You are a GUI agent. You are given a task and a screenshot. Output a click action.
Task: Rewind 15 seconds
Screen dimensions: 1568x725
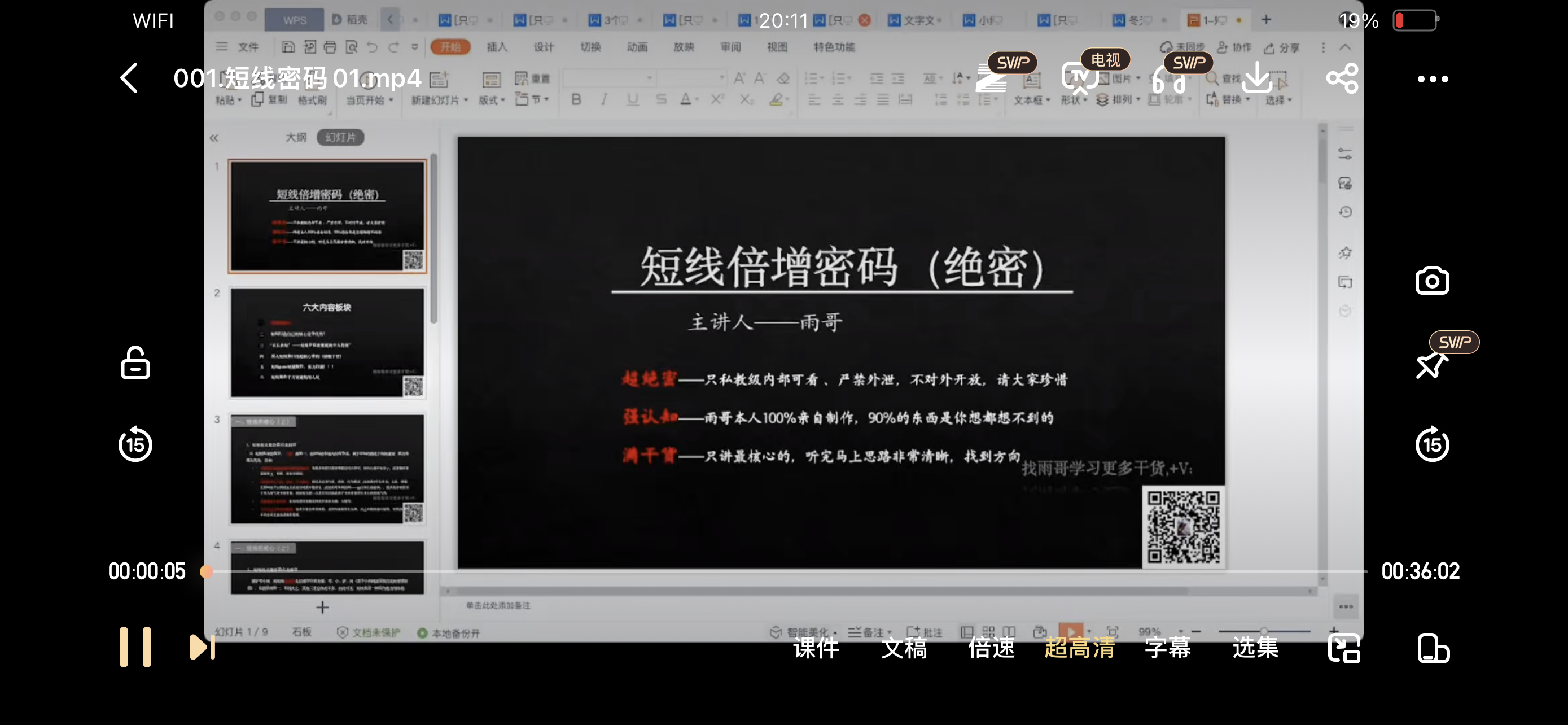tap(135, 444)
